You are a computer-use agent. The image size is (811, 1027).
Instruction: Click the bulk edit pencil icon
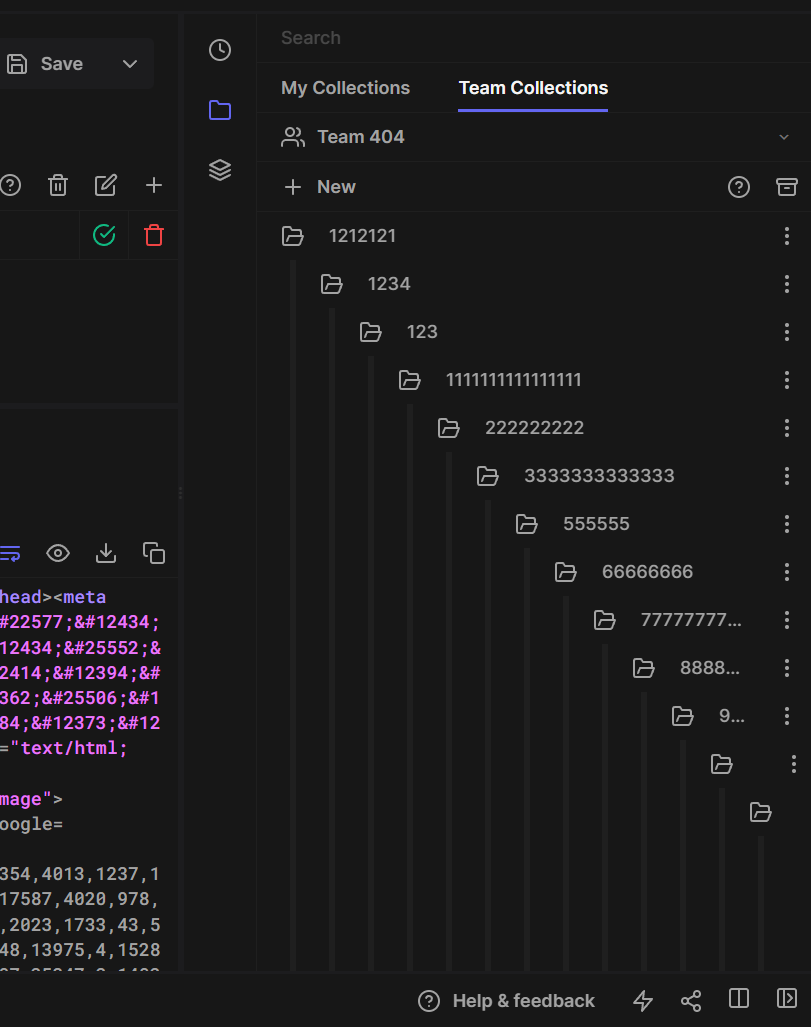(105, 185)
